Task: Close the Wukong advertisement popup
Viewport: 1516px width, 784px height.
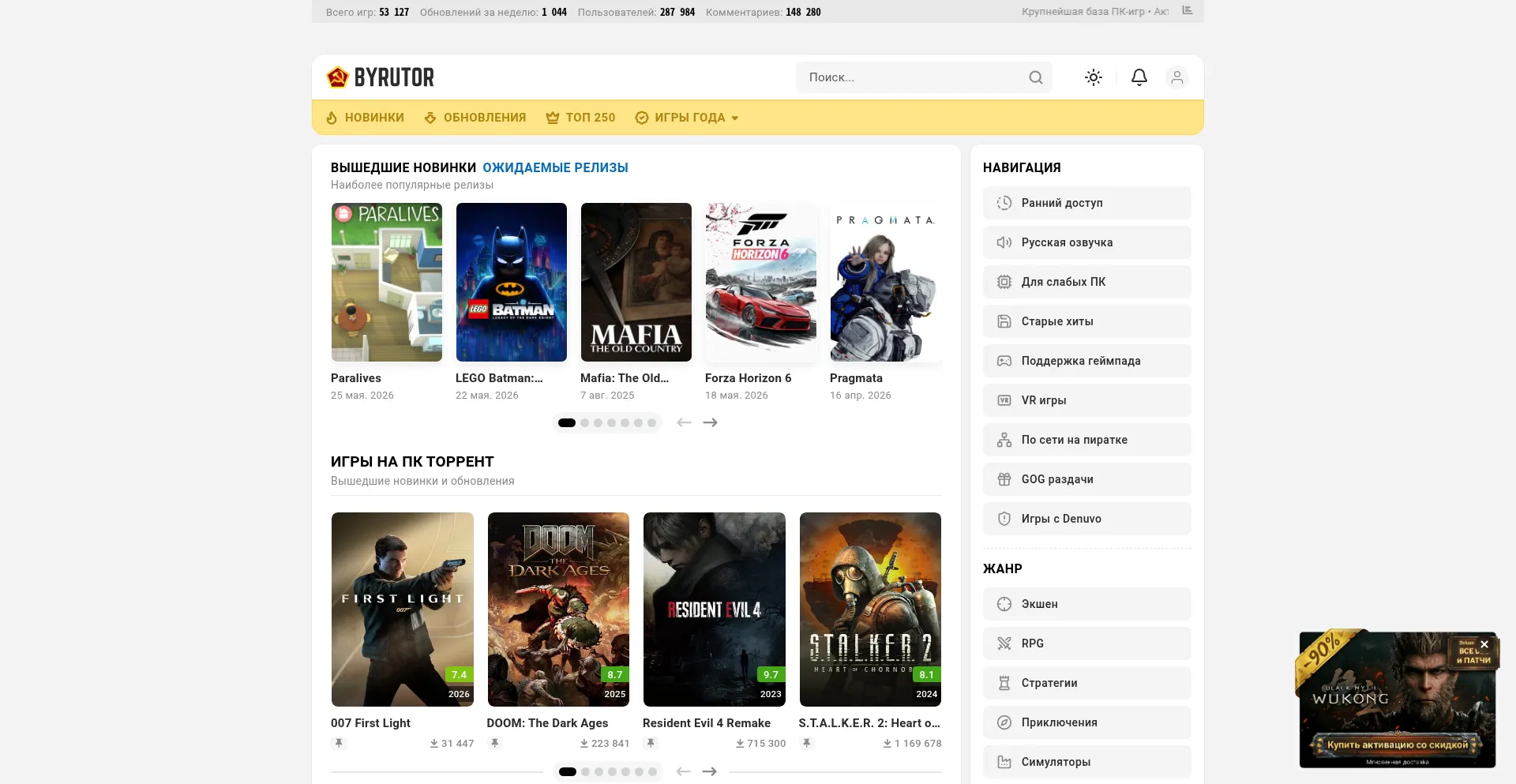Action: click(x=1484, y=644)
